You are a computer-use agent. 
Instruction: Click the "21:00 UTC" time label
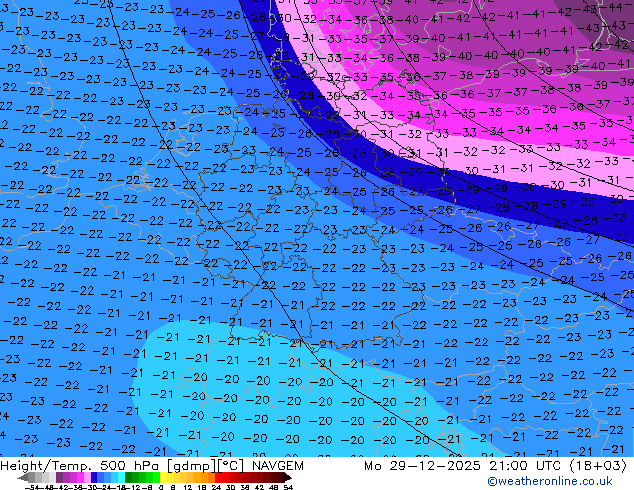524,466
